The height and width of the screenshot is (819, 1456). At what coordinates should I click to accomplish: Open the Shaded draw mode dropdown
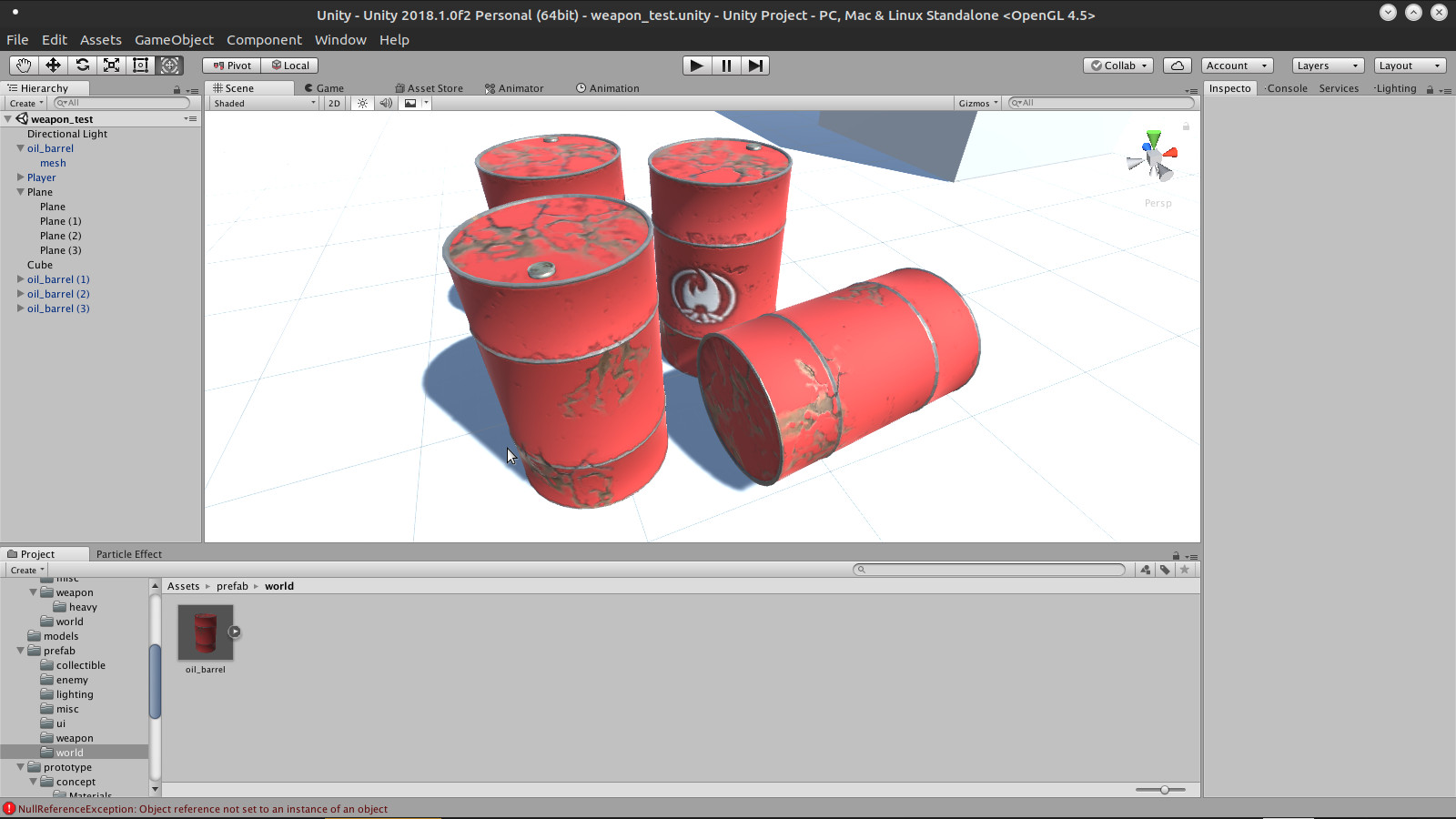tap(264, 104)
